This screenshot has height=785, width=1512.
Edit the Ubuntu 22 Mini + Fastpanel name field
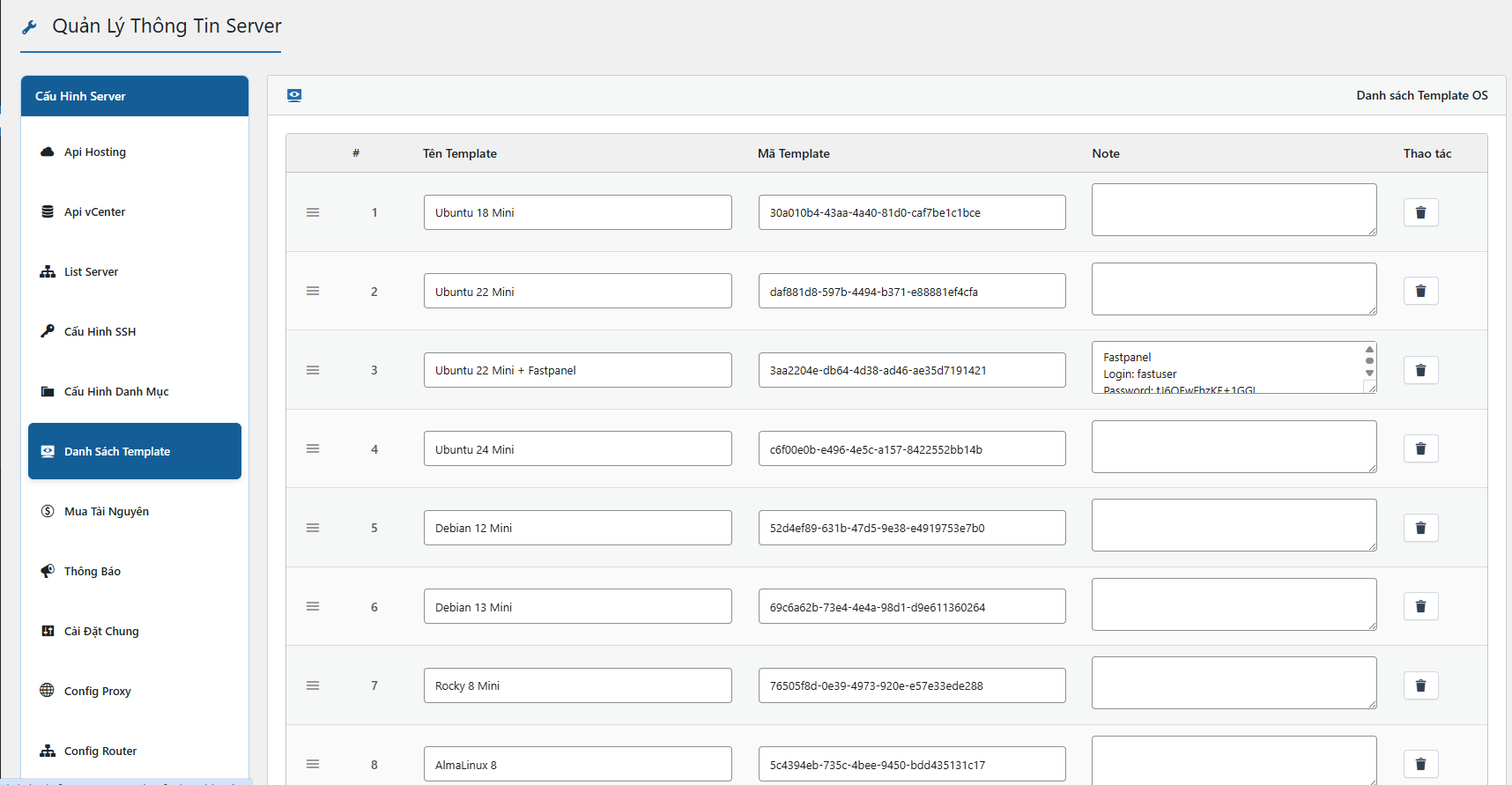[x=577, y=370]
